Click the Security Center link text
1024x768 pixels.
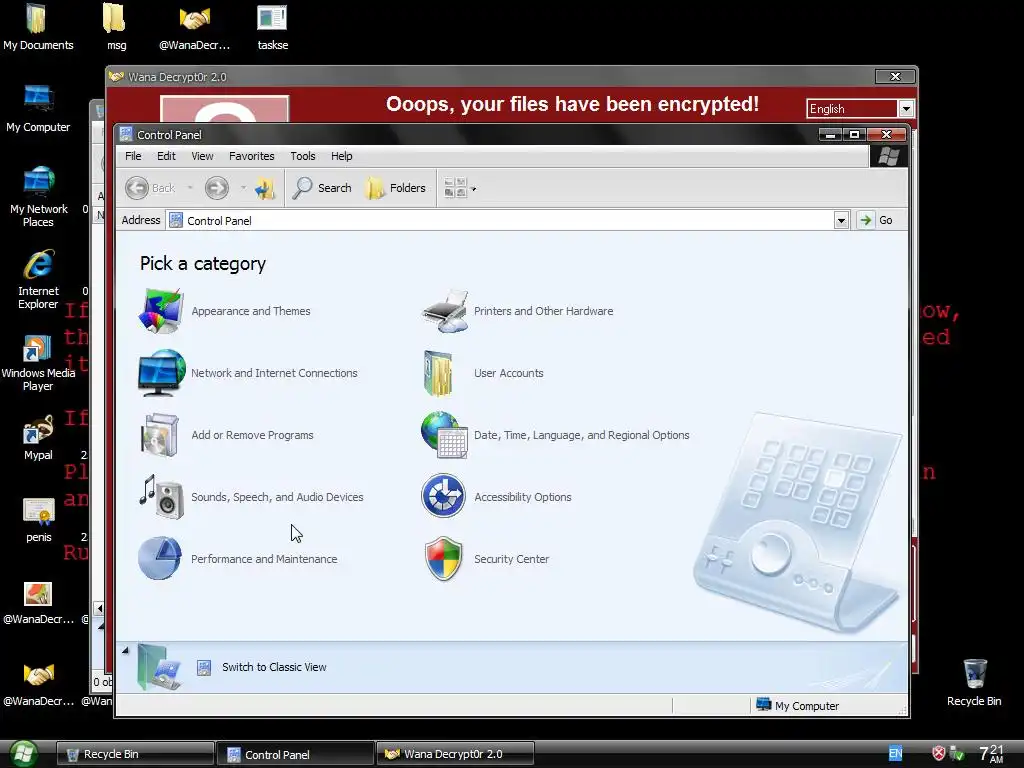[511, 559]
